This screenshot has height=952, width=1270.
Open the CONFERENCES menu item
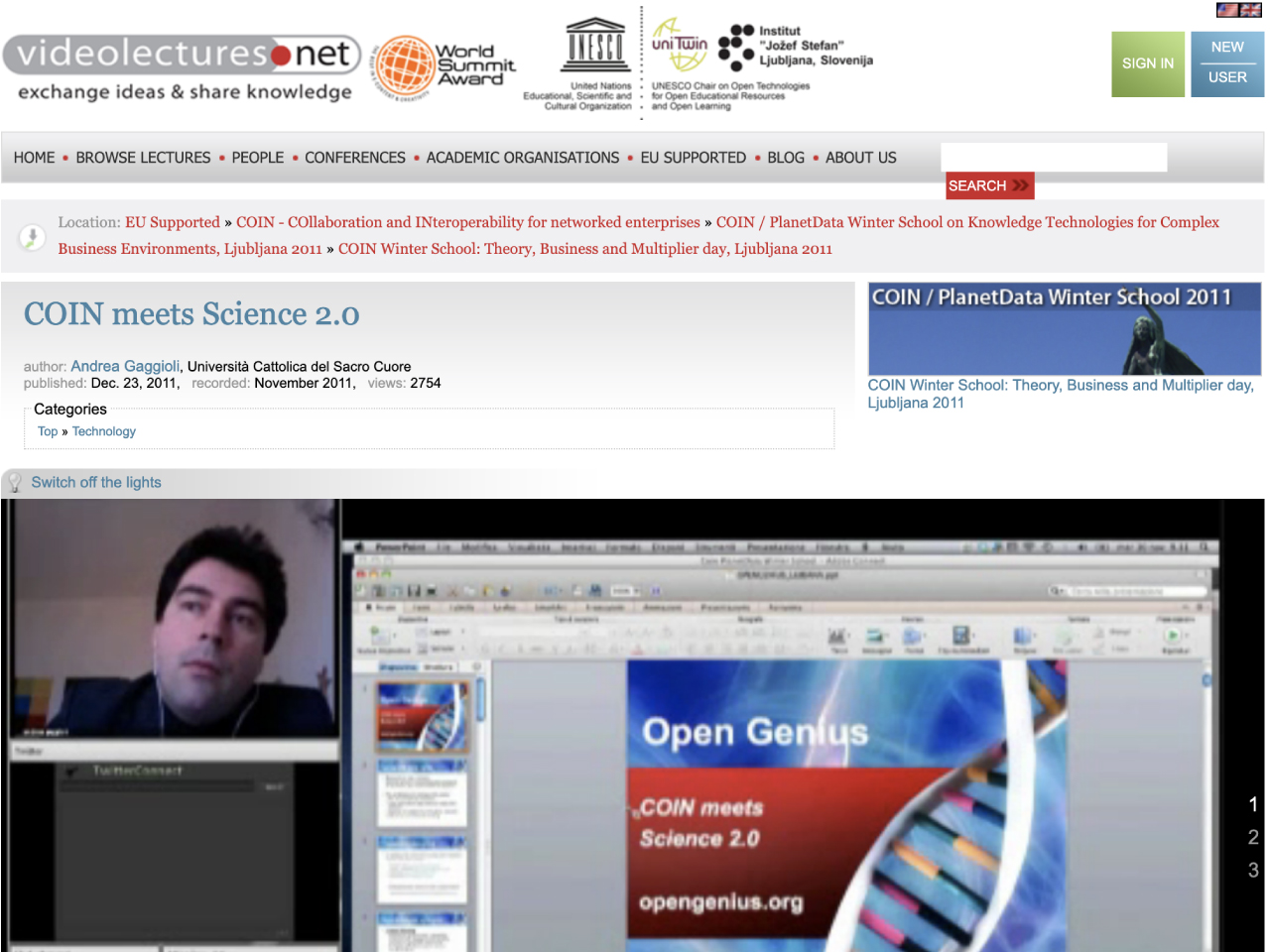point(355,158)
